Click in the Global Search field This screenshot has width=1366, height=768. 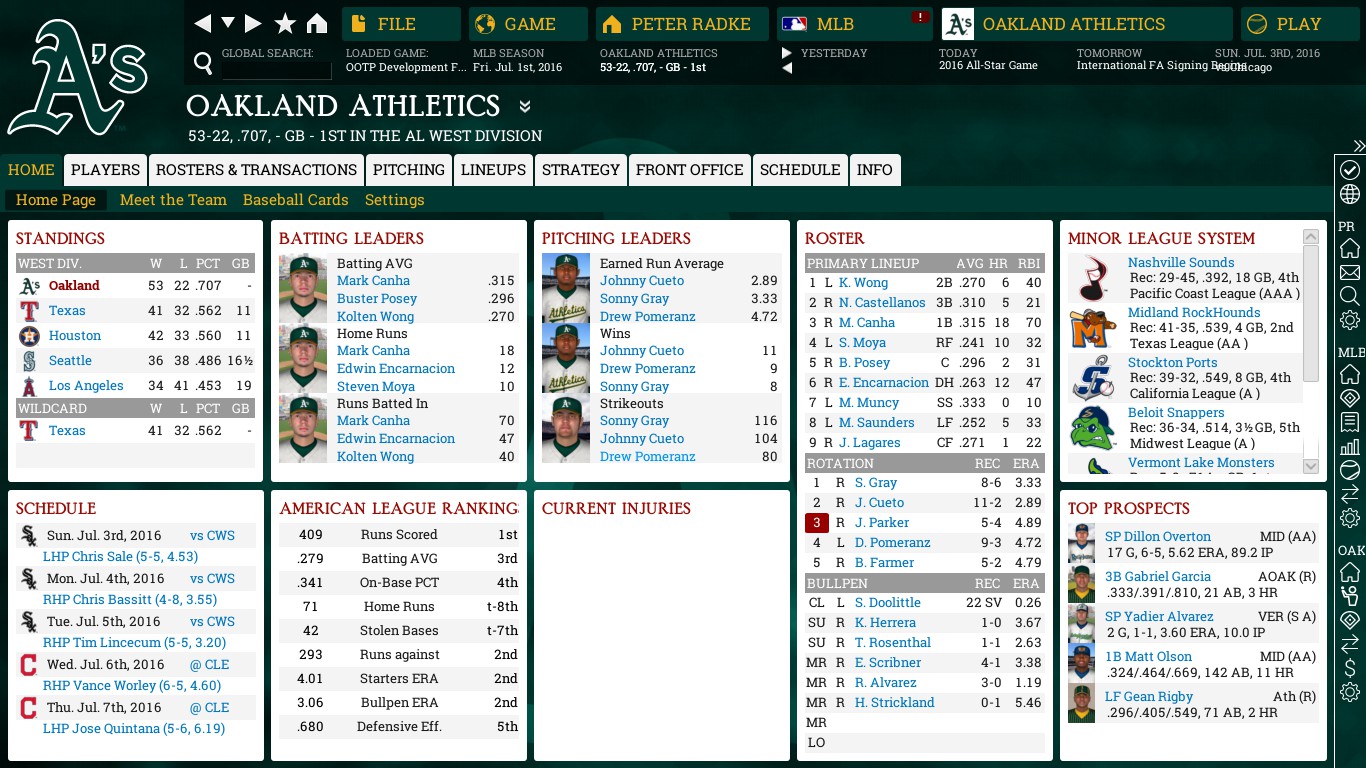click(x=277, y=70)
